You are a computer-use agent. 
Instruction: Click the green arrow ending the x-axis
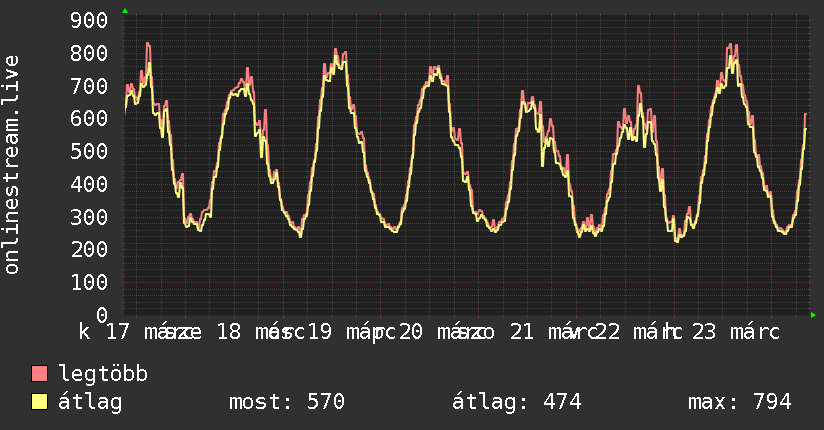tap(813, 315)
